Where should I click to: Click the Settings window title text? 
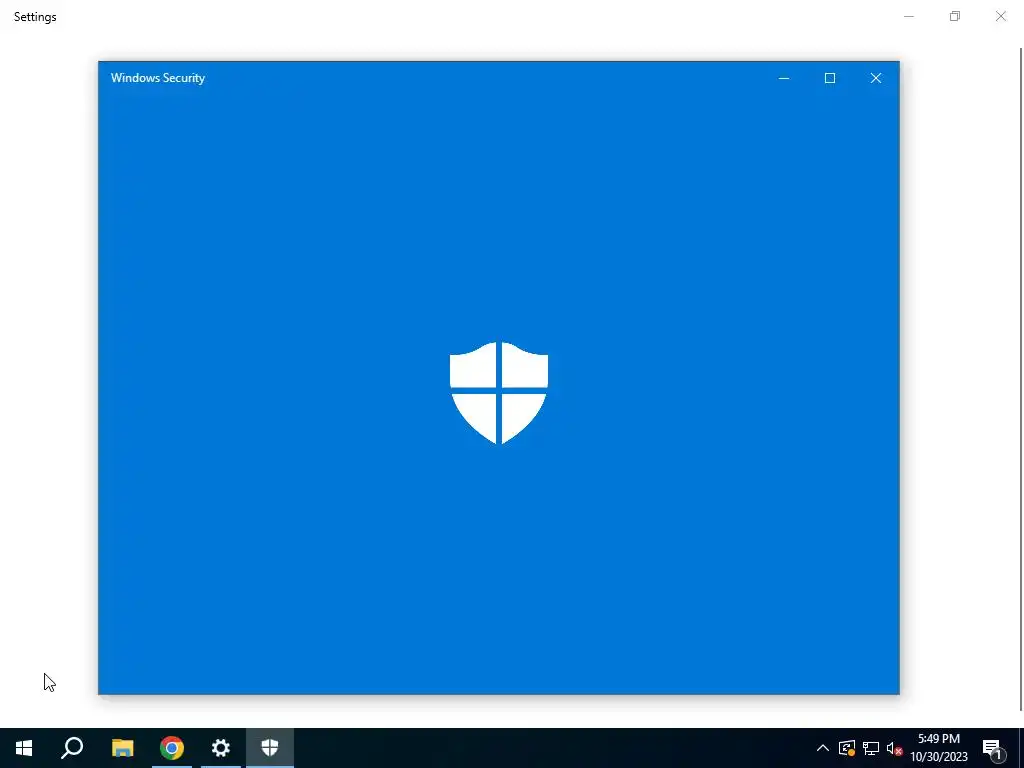point(35,17)
